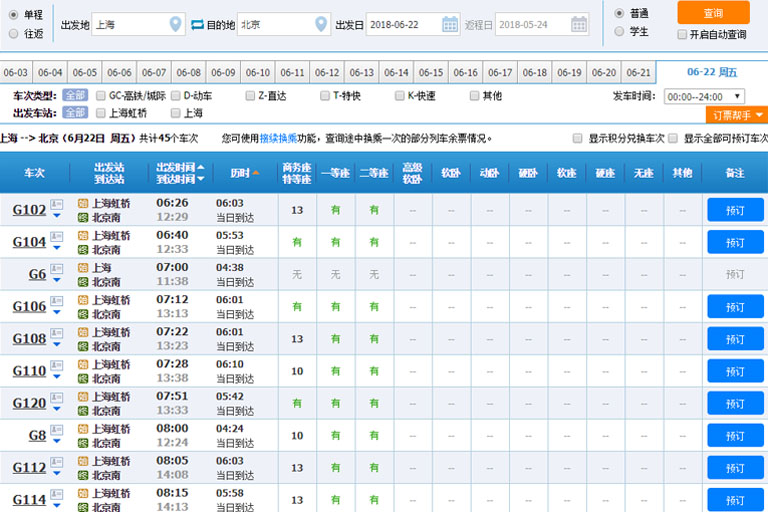
Task: Expand the 订票帮手 dropdown
Action: point(737,115)
